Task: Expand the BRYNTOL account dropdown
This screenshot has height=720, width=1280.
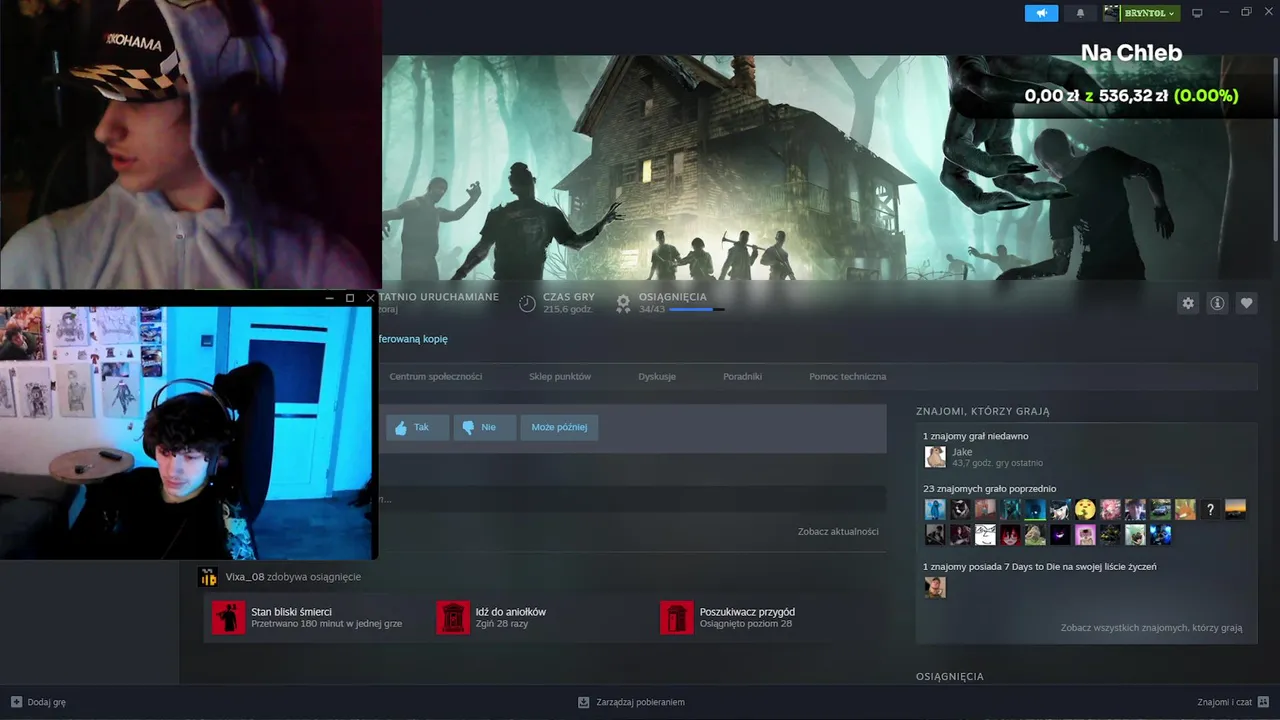Action: (x=1149, y=13)
